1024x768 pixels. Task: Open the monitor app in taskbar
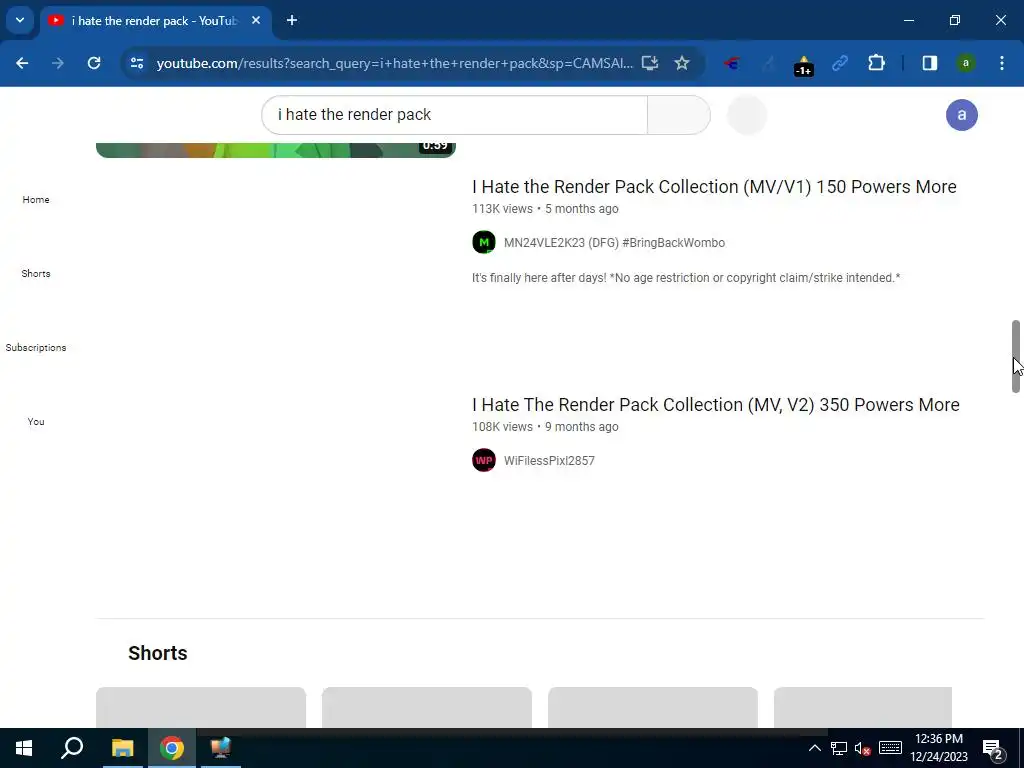click(221, 748)
